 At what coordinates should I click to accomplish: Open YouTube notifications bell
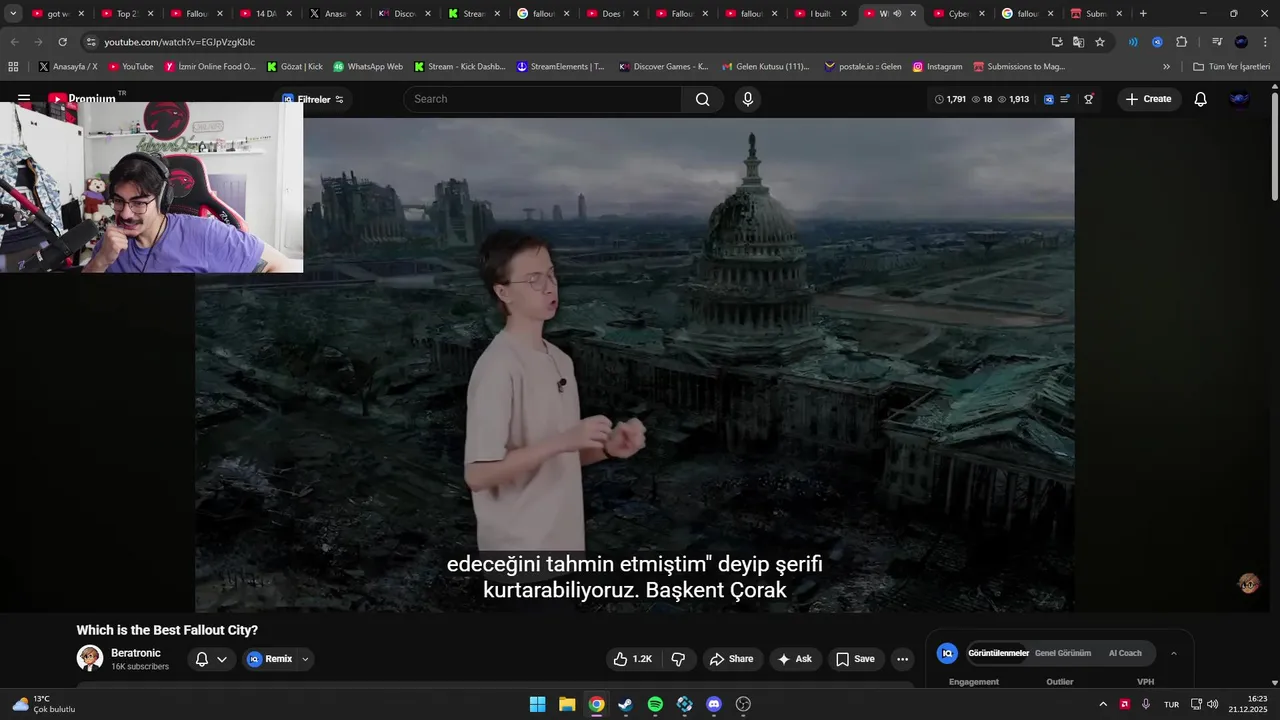(1200, 99)
